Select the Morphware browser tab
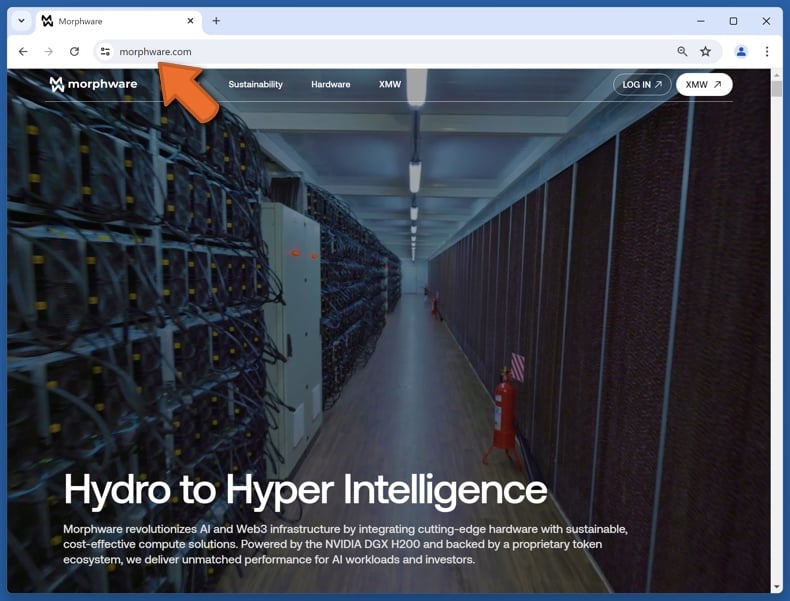The height and width of the screenshot is (601, 790). coord(110,21)
